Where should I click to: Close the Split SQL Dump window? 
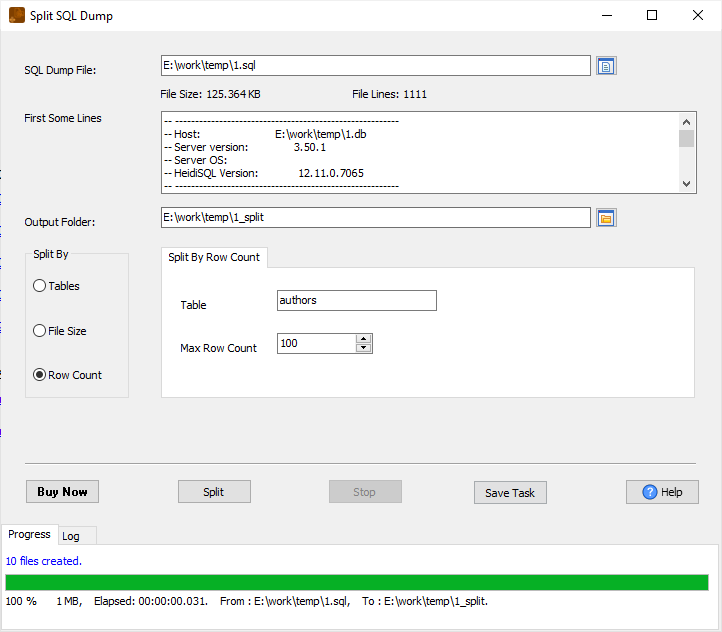(x=698, y=15)
